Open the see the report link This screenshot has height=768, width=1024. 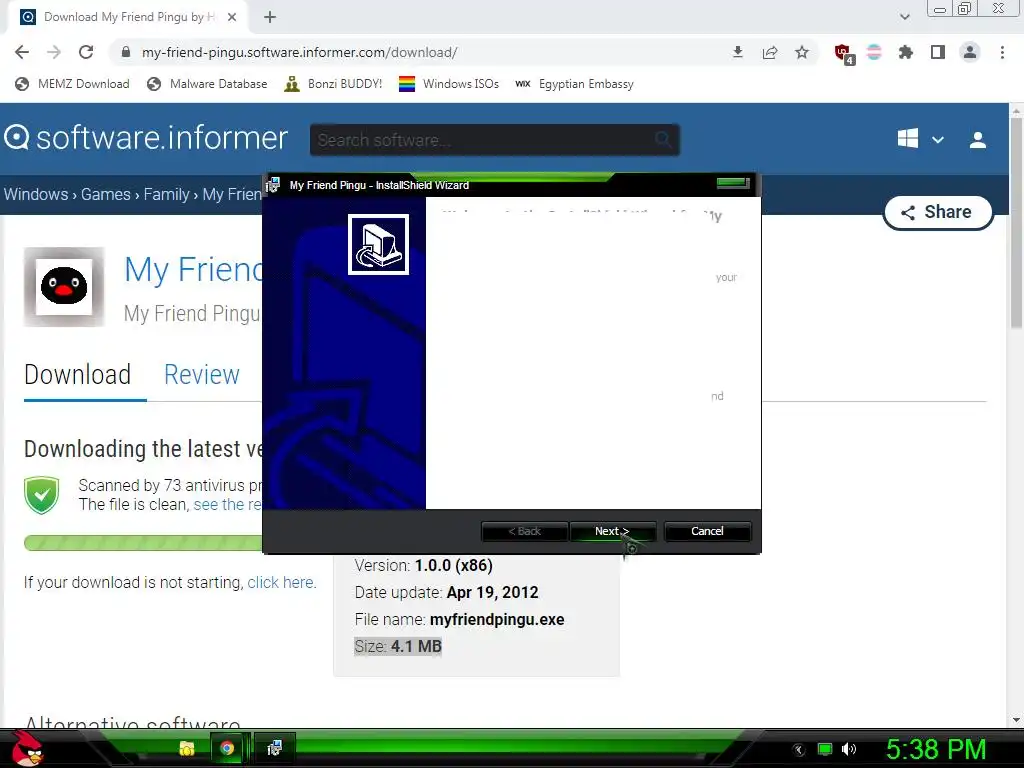pos(227,505)
